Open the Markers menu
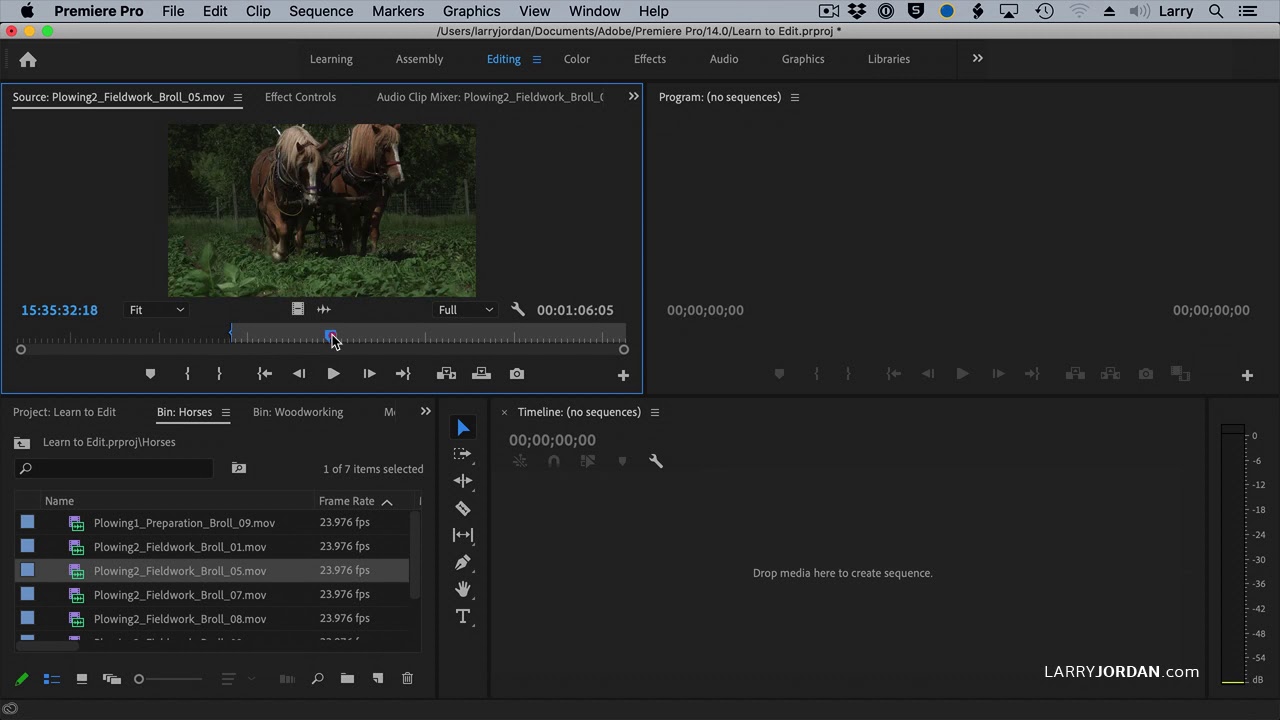 click(x=398, y=11)
